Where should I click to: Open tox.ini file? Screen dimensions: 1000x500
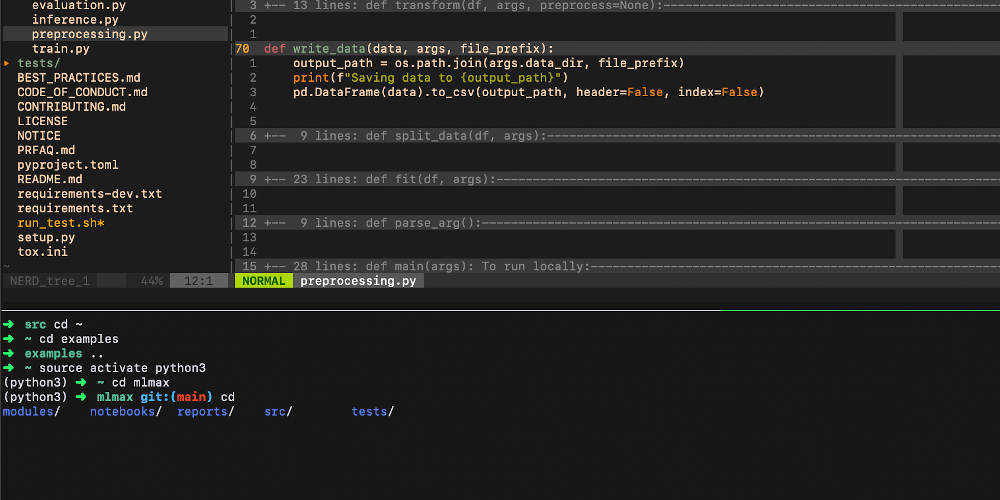[x=42, y=252]
